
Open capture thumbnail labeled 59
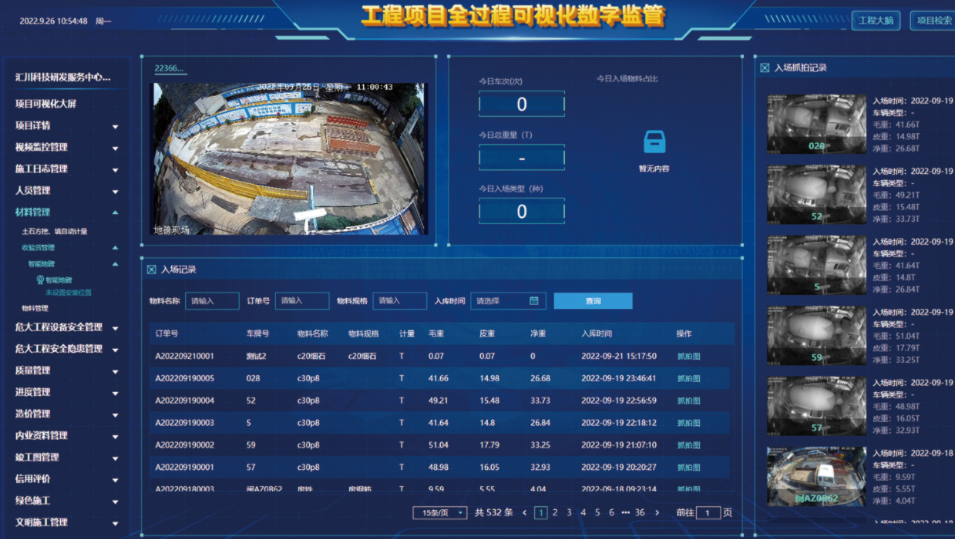[816, 336]
